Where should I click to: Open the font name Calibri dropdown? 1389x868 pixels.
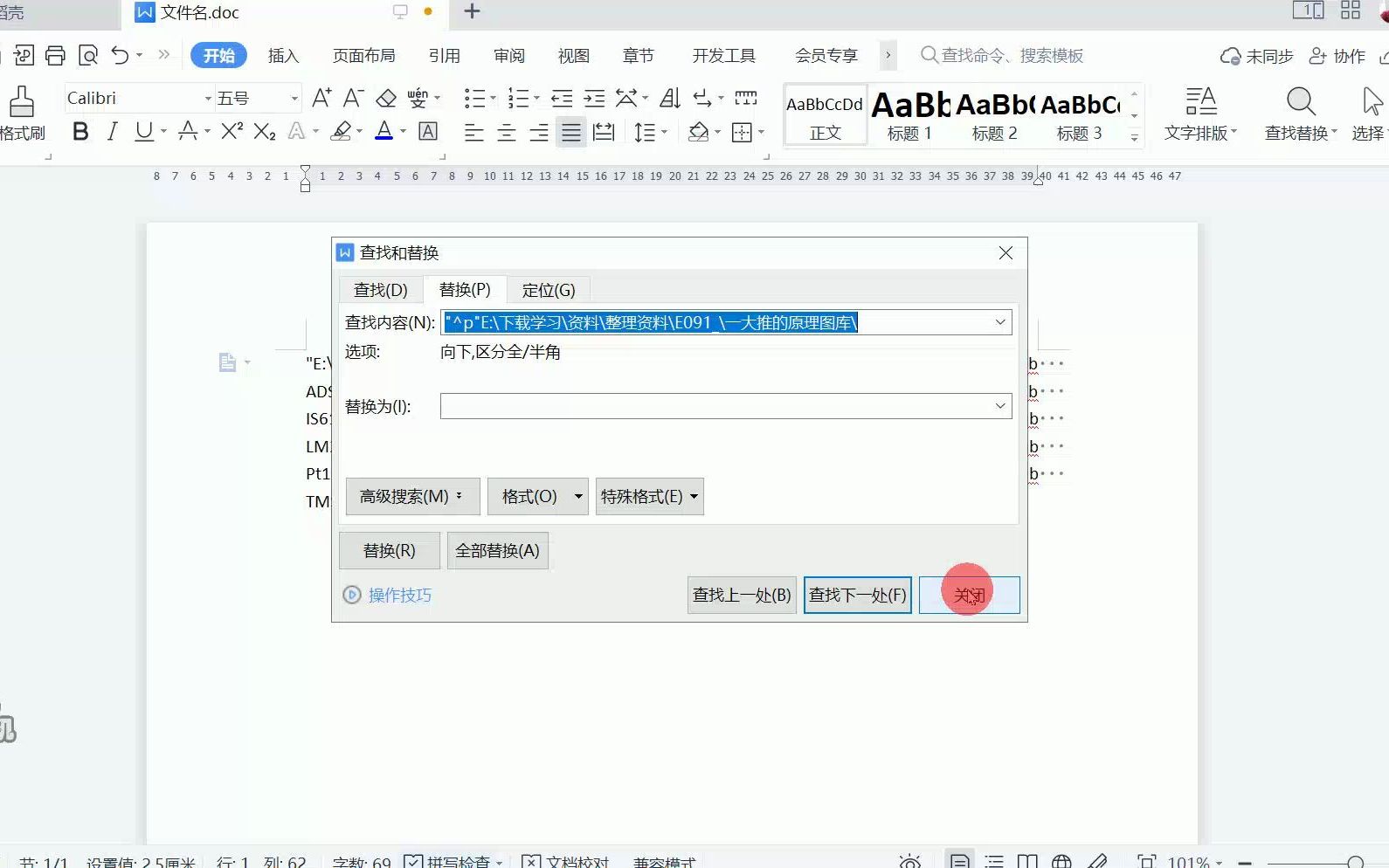[x=209, y=99]
